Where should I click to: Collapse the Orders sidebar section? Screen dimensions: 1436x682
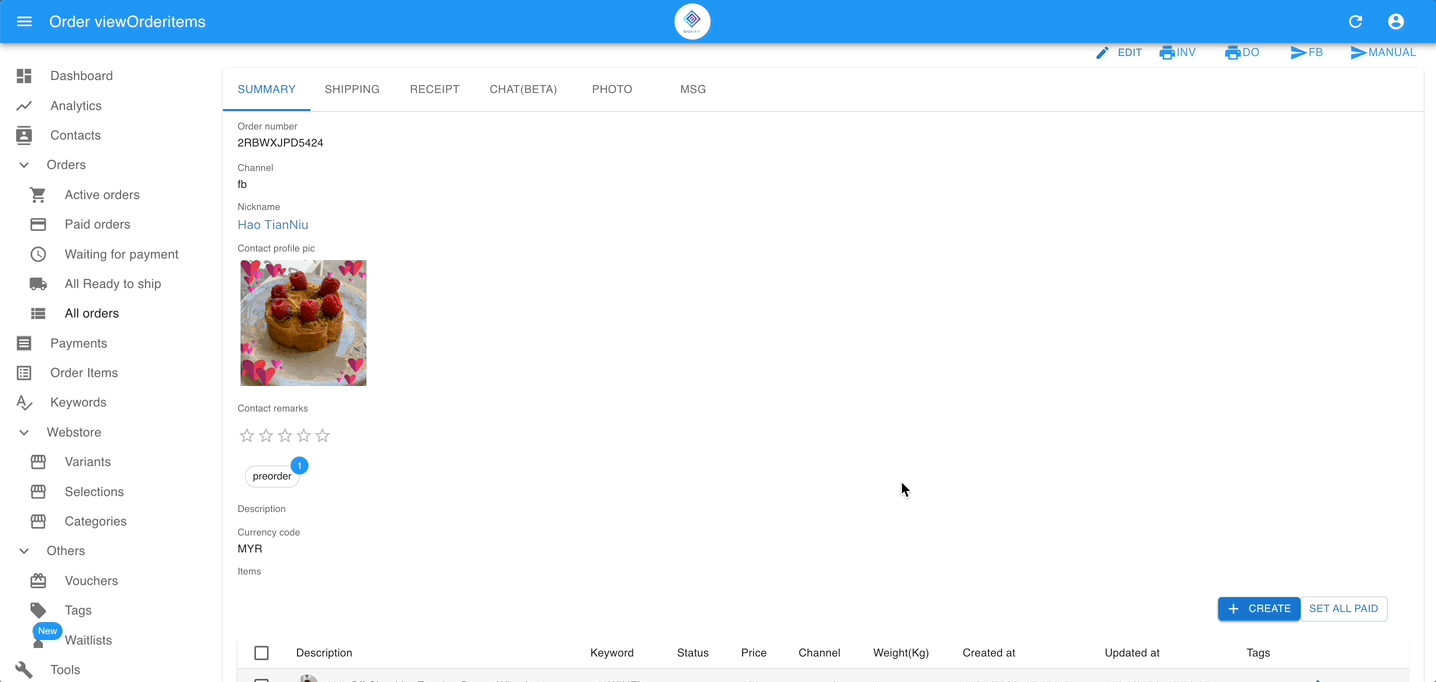24,165
